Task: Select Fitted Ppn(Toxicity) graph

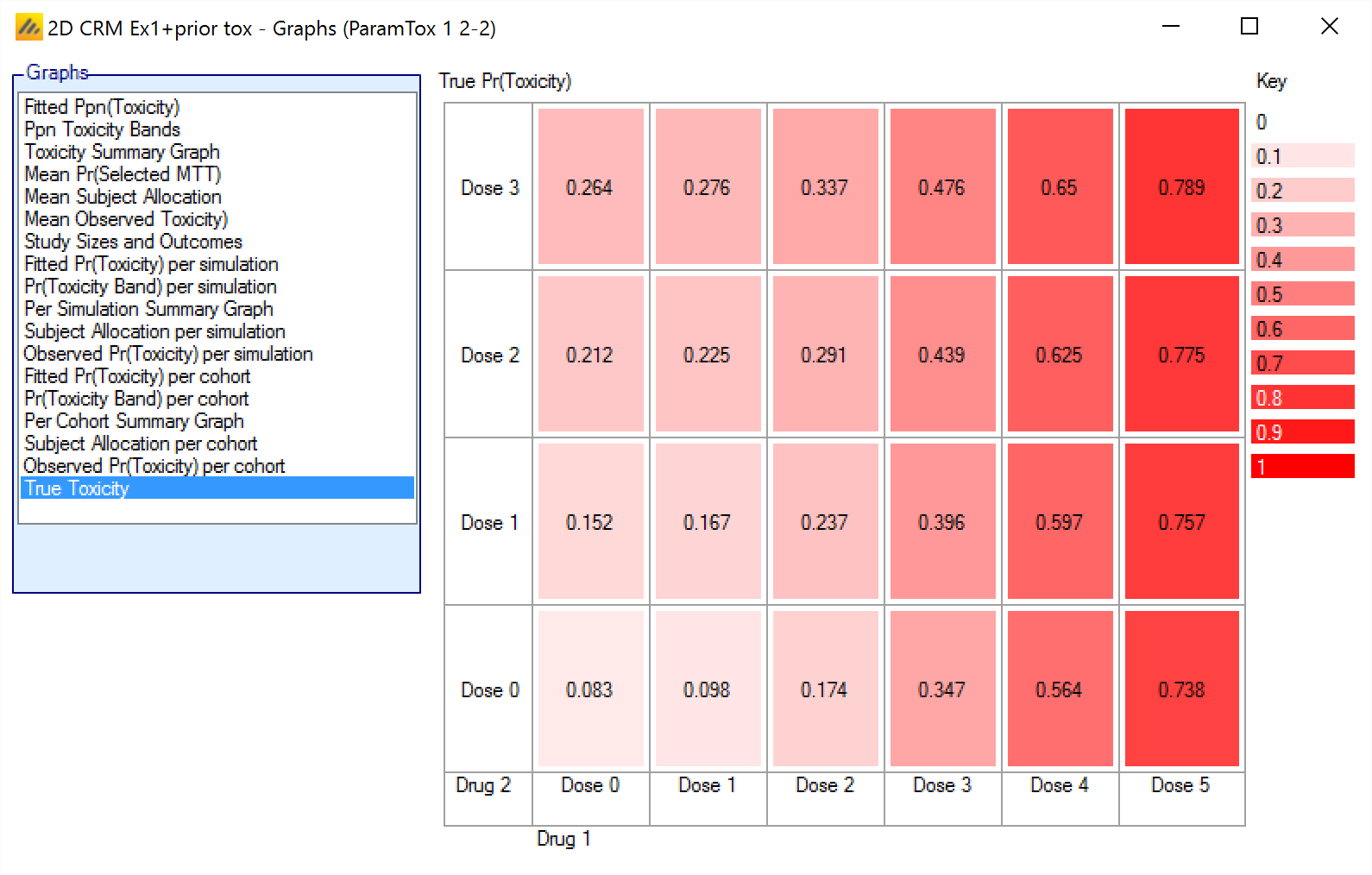Action: click(102, 107)
